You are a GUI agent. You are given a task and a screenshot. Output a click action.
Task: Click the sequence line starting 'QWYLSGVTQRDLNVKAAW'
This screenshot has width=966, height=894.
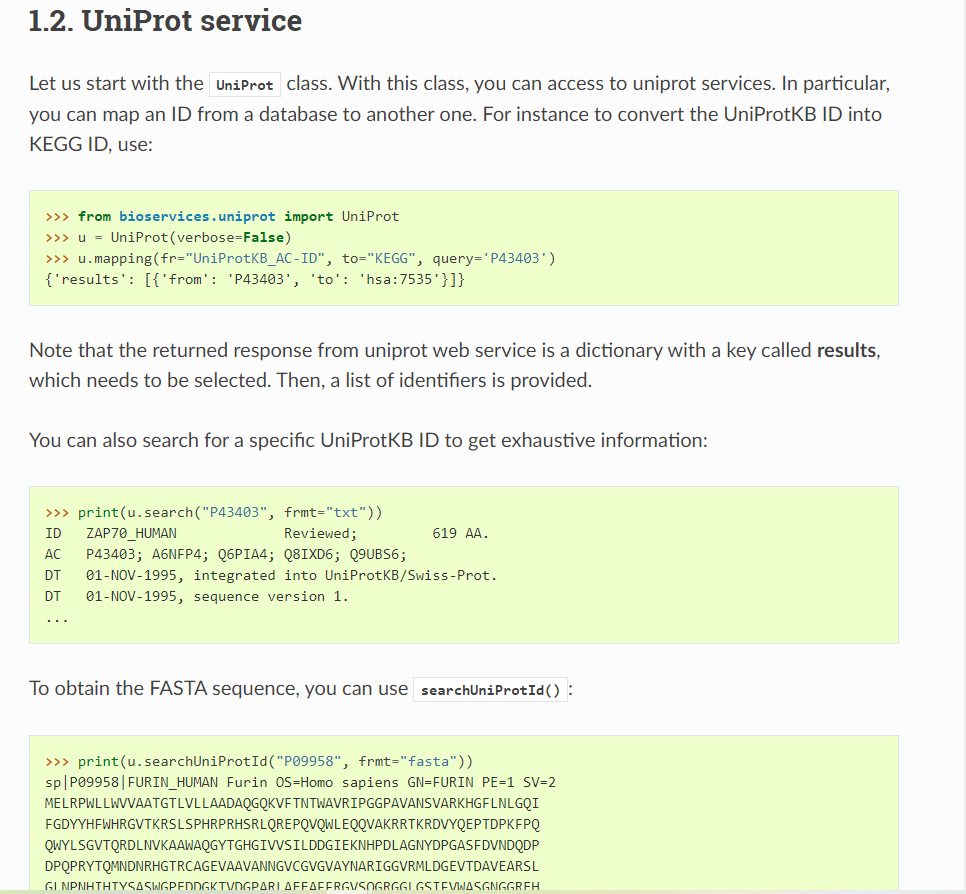point(292,845)
